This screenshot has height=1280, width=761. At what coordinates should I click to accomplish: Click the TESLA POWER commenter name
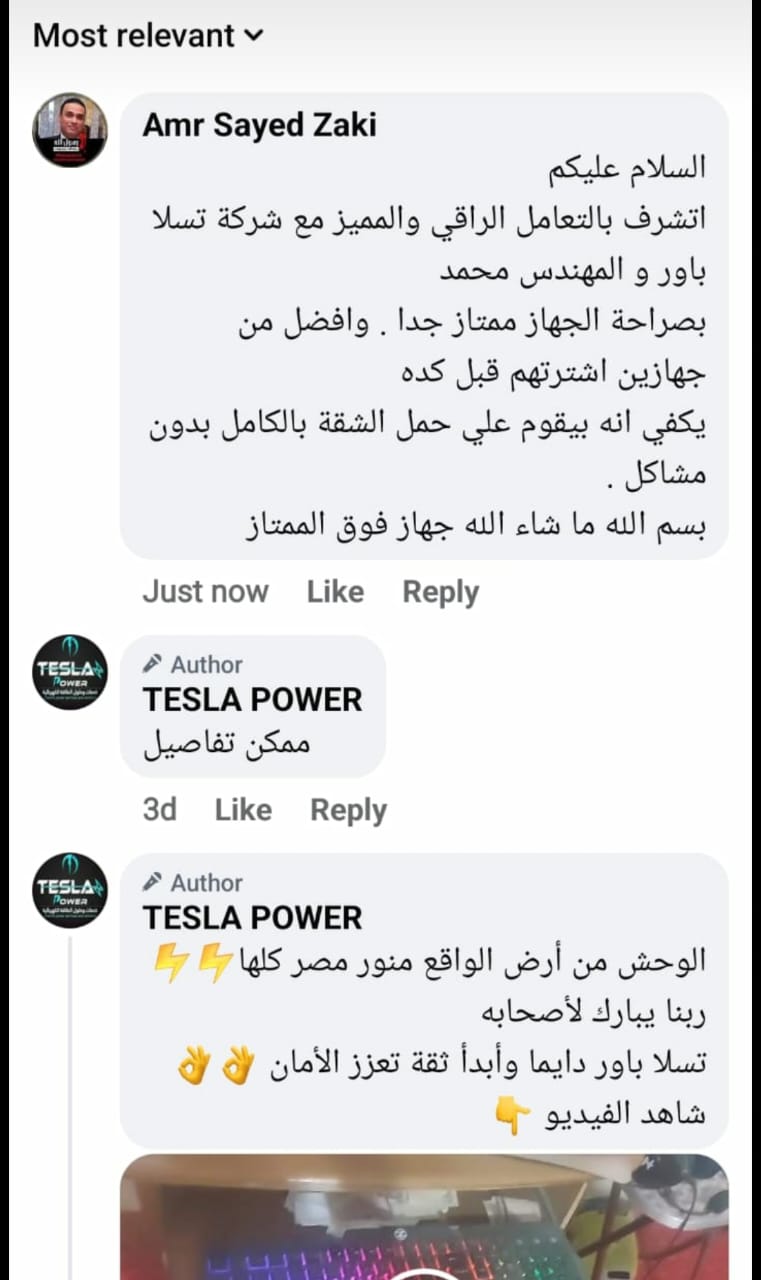[251, 701]
